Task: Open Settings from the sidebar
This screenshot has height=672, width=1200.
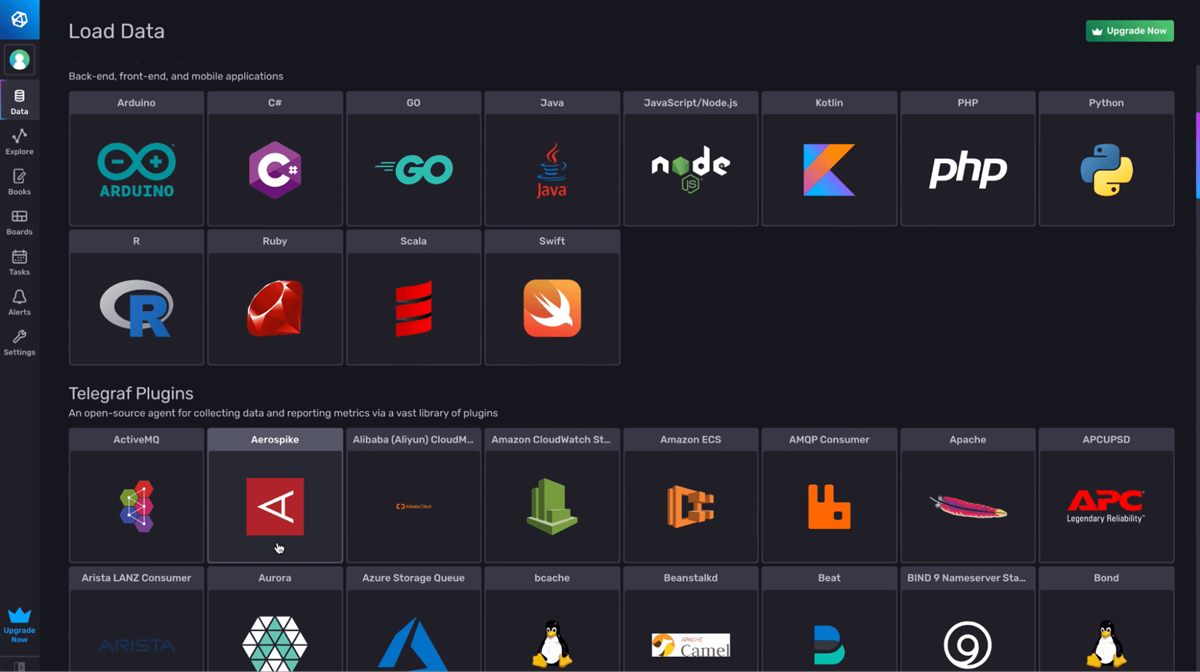Action: (19, 342)
